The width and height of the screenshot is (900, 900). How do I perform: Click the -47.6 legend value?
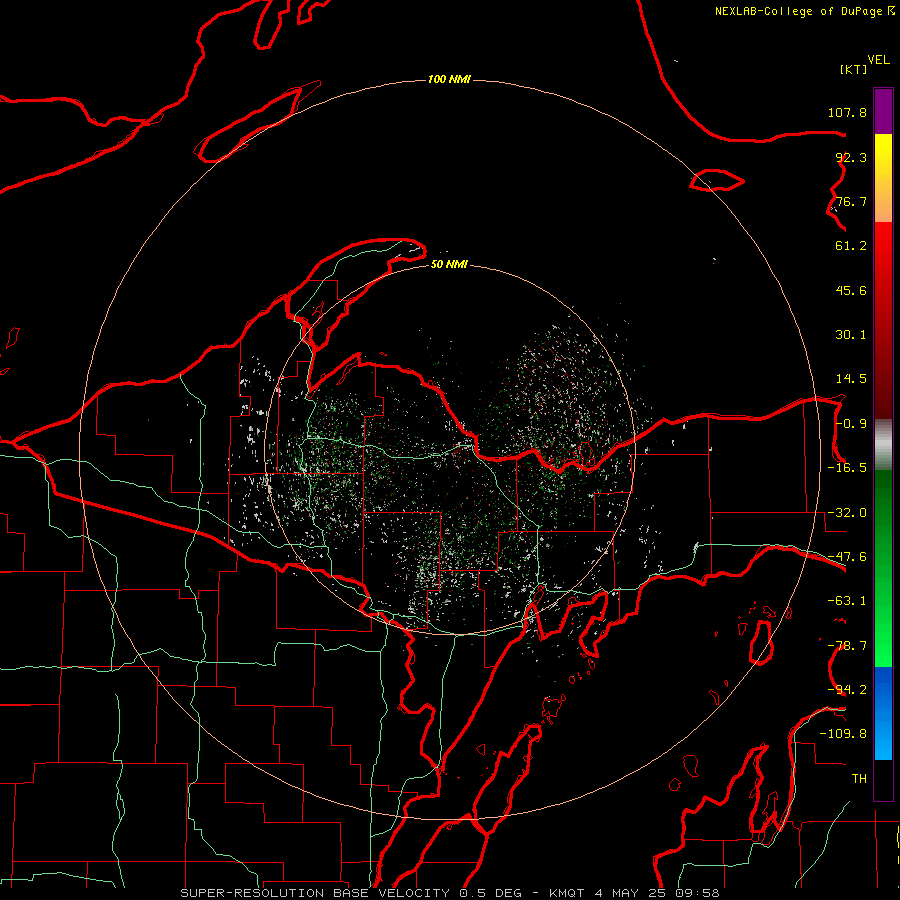coord(847,557)
